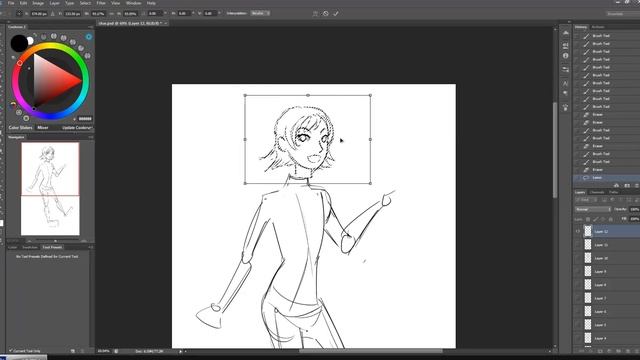Screen dimensions: 640x360
Task: Show Layer 7 visibility box
Action: 578,298
